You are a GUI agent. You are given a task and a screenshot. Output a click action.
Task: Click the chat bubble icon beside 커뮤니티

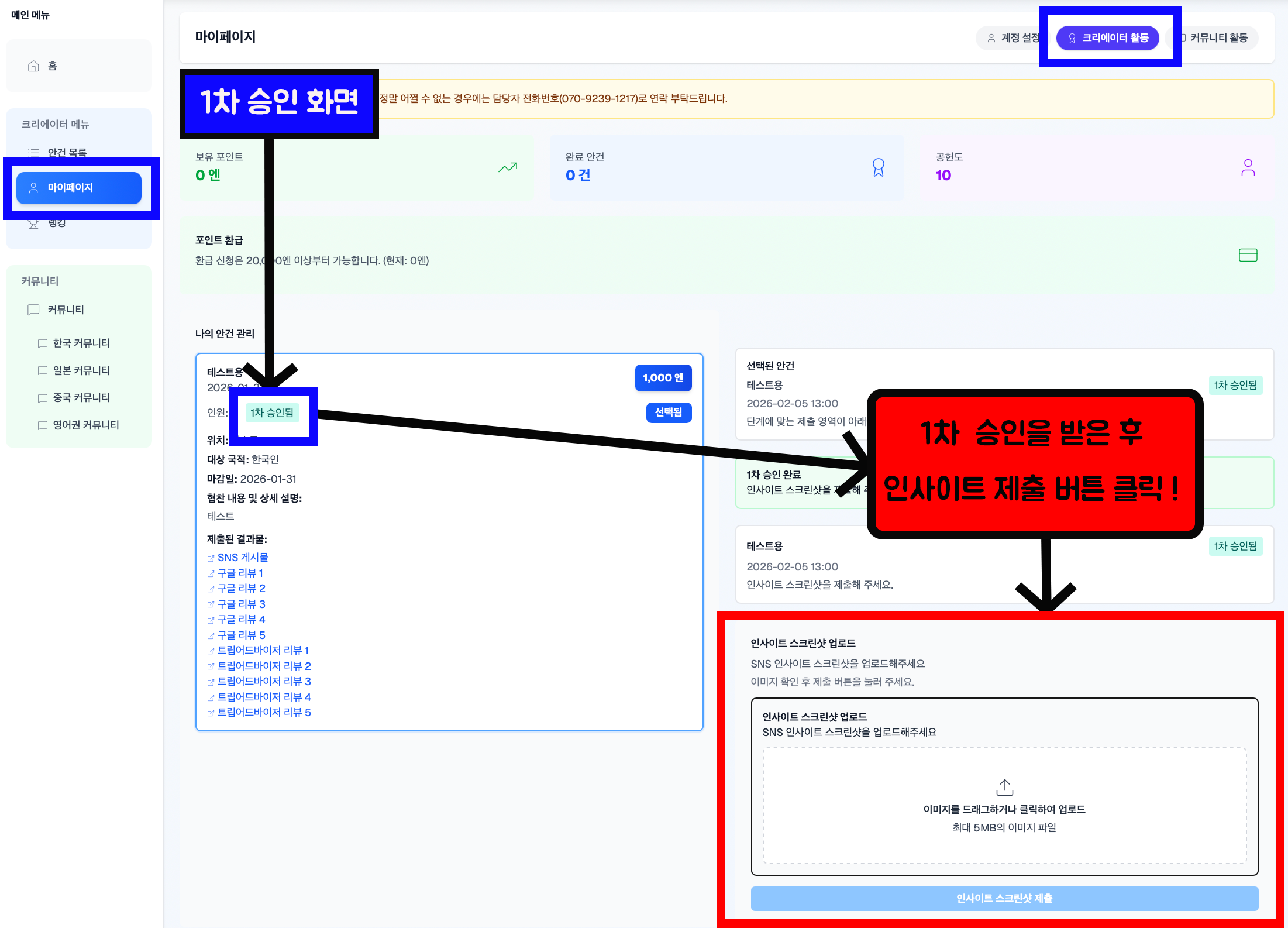tap(33, 310)
